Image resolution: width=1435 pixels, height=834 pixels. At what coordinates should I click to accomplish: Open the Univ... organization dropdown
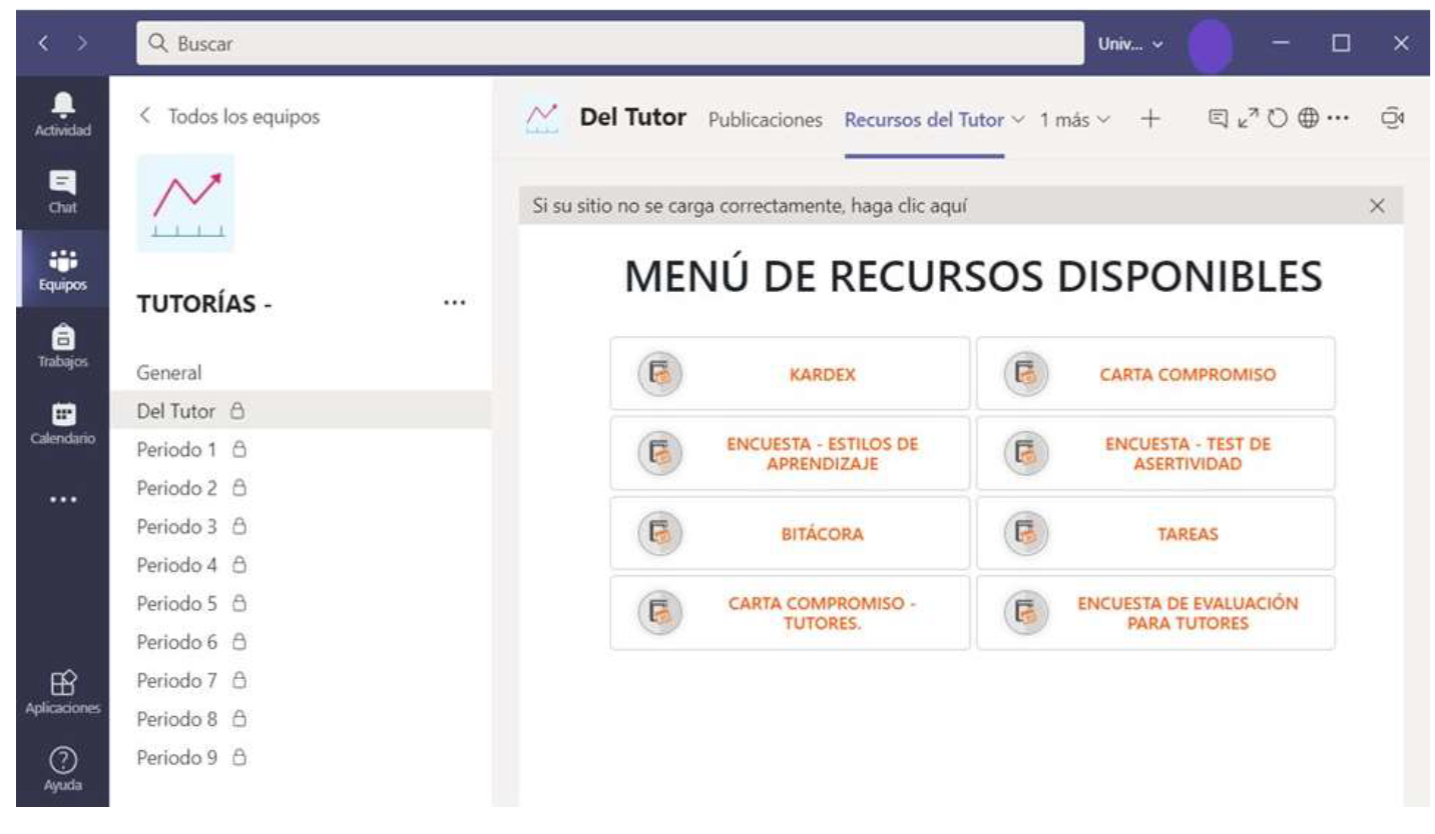click(x=1130, y=44)
